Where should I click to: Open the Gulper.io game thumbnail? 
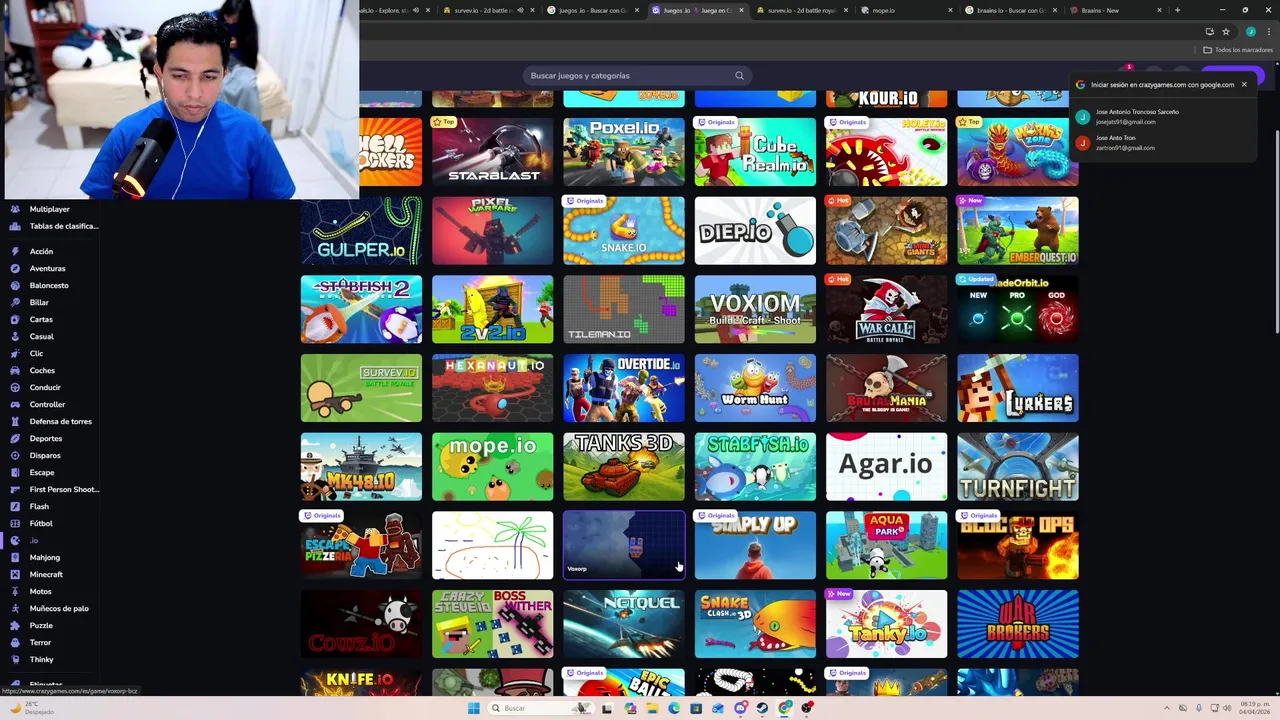[x=361, y=231]
